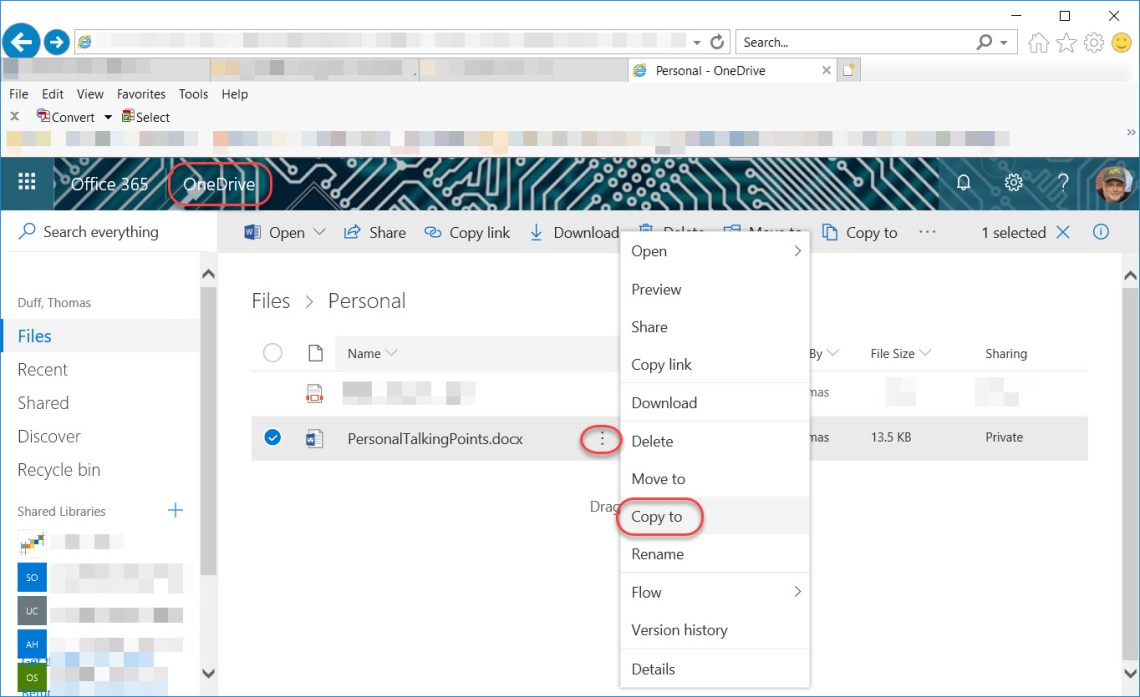Click the Search everything box
Viewport: 1140px width, 697px height.
coord(100,232)
